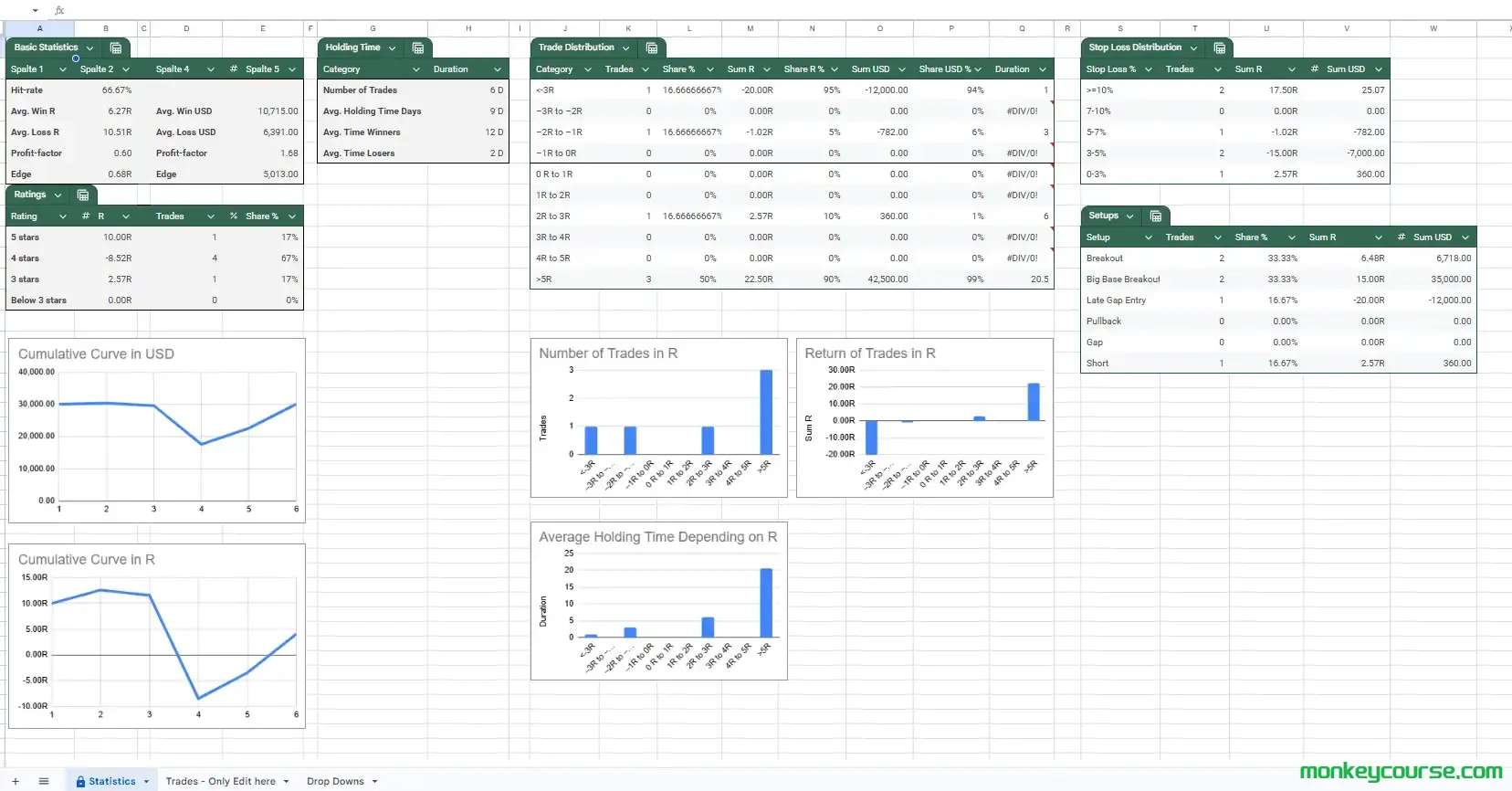The height and width of the screenshot is (791, 1512).
Task: Open the Setups table options icon
Action: coord(1156,216)
